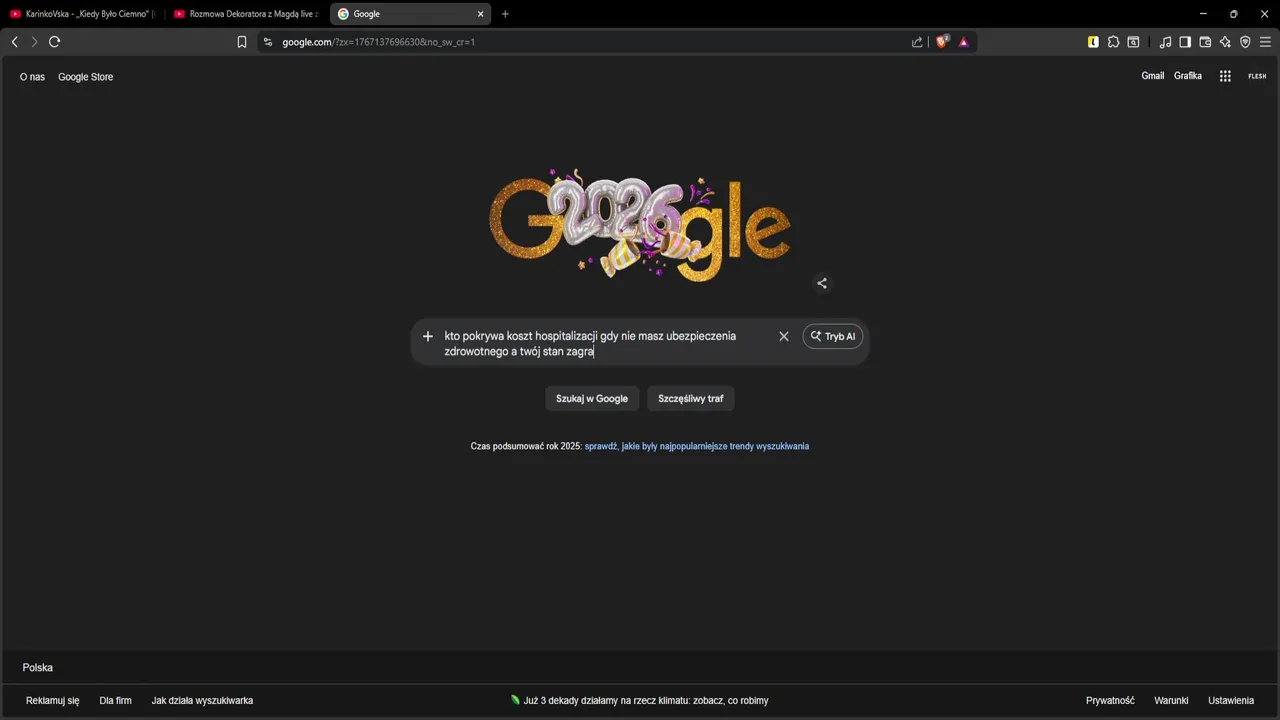Viewport: 1280px width, 720px height.
Task: Click the Google 2026 doodle image
Action: tap(640, 224)
